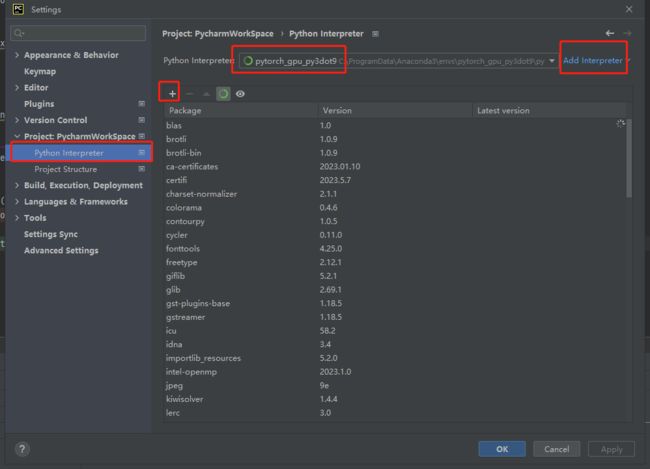Click the package list vertical scrollbar
Image resolution: width=650 pixels, height=469 pixels.
point(629,158)
